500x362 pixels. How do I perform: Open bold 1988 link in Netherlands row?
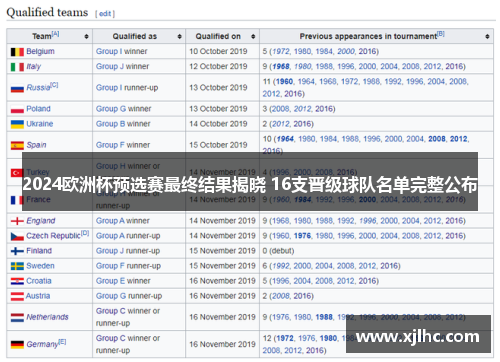pyautogui.click(x=324, y=317)
